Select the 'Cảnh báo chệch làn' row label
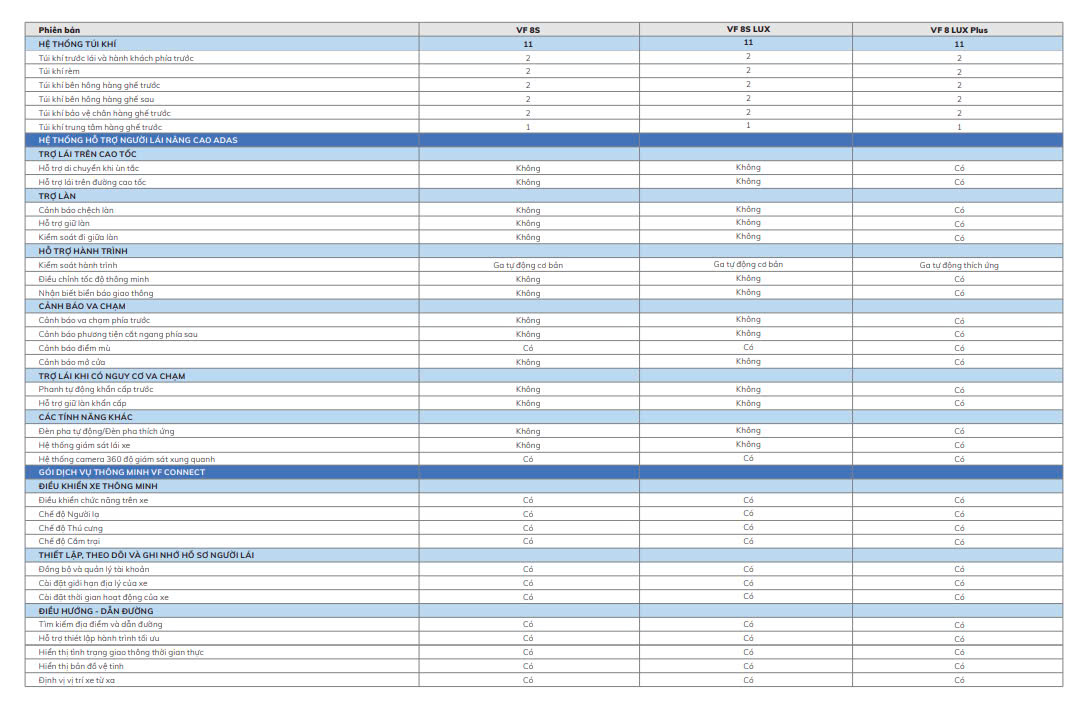1085x702 pixels. [76, 210]
